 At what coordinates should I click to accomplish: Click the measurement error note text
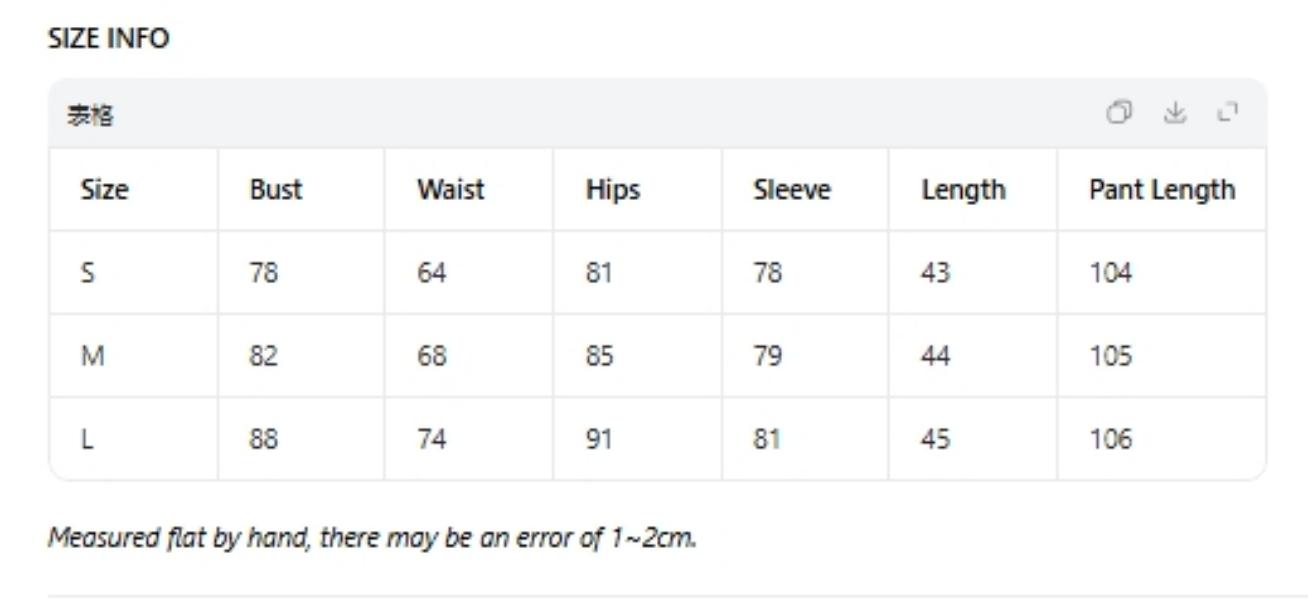[x=372, y=538]
